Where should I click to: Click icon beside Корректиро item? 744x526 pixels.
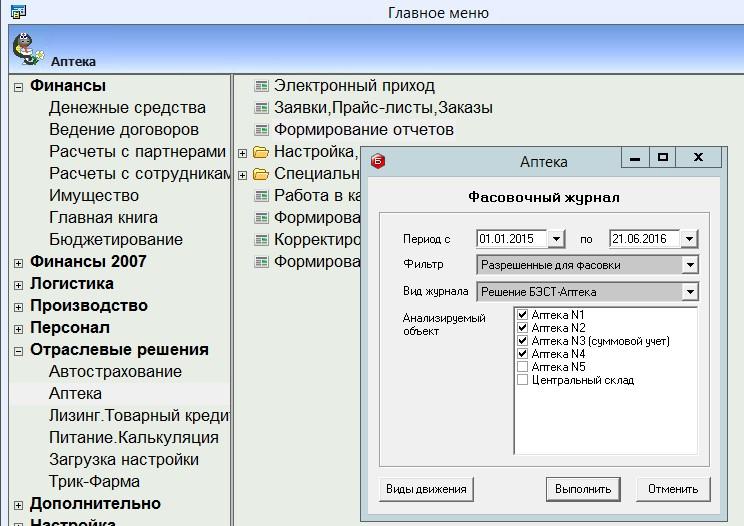point(261,240)
